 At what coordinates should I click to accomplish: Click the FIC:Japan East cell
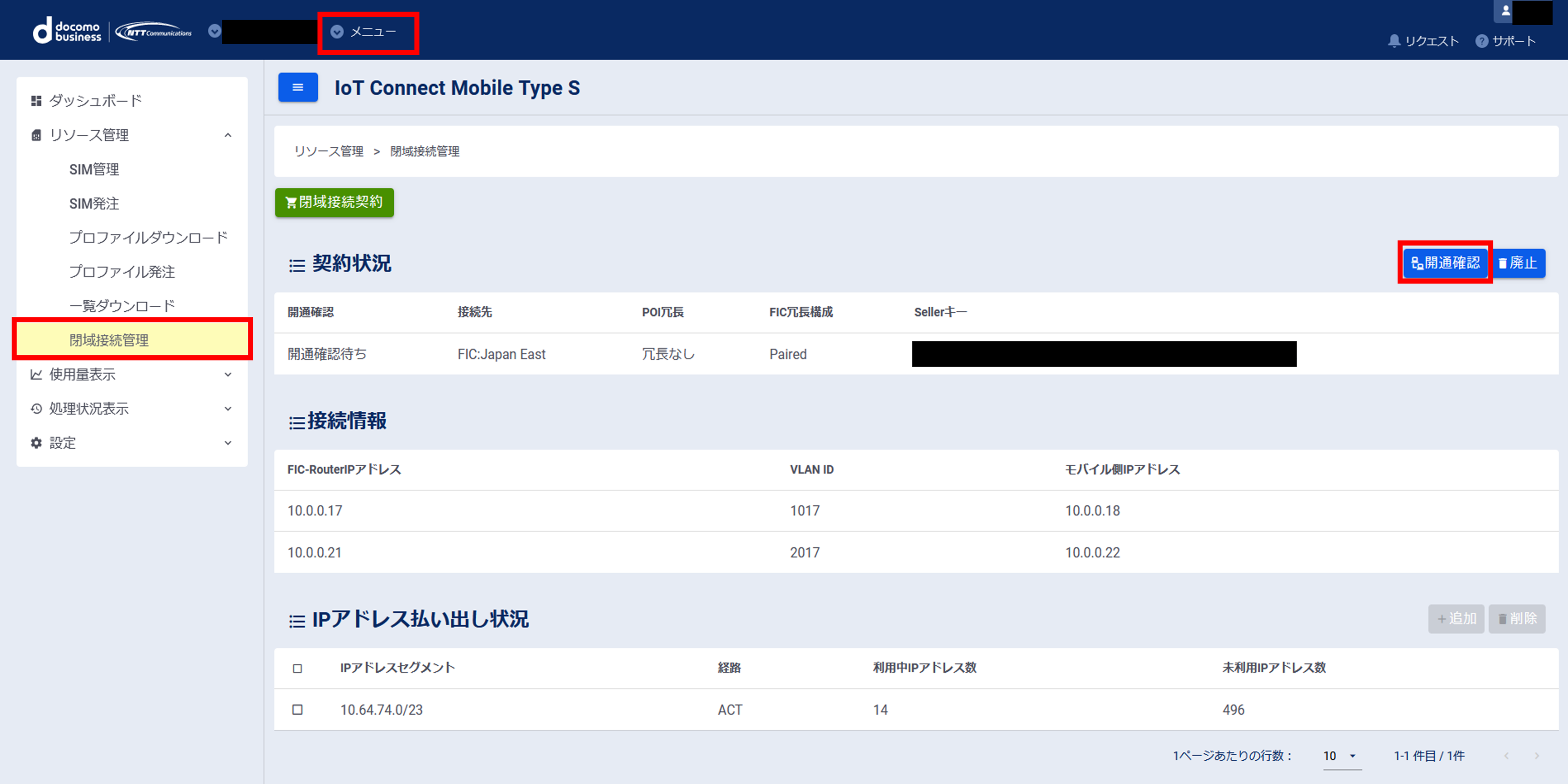[x=501, y=354]
